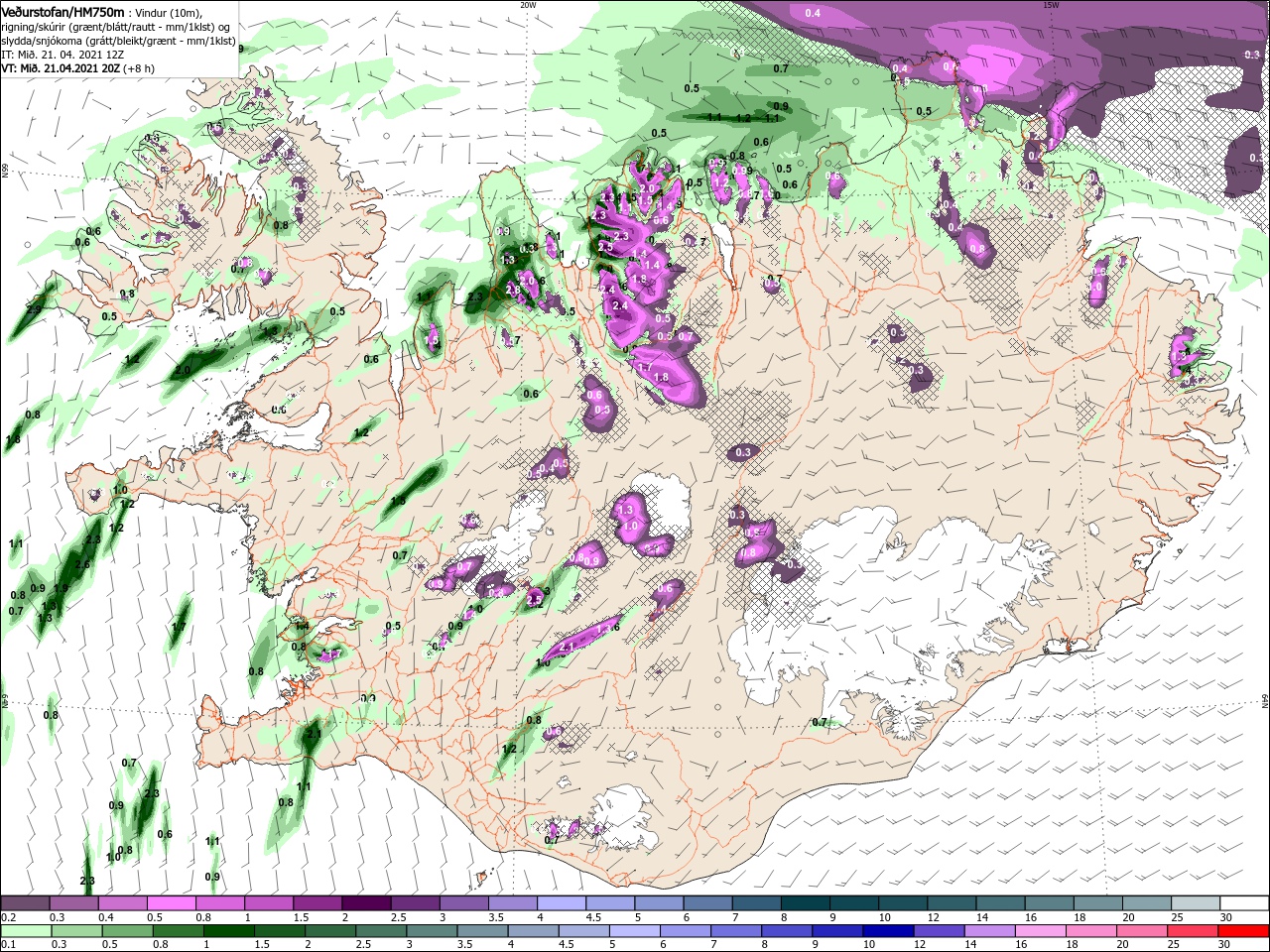Click the pale green 0.1 swatch in the lower legend row
This screenshot has height=952, width=1270.
point(25,932)
